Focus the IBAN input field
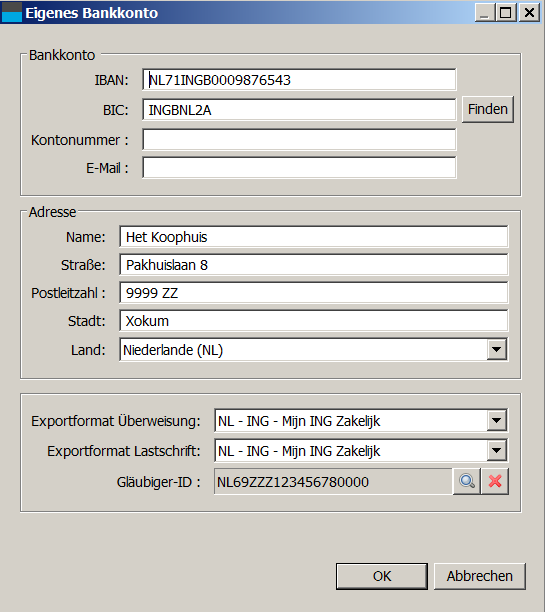This screenshot has height=612, width=545. (x=299, y=80)
